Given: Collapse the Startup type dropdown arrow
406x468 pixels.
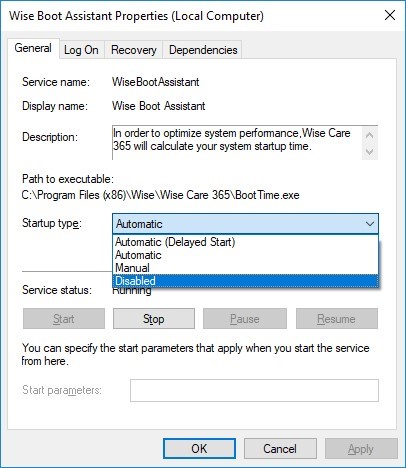Looking at the screenshot, I should coord(370,224).
